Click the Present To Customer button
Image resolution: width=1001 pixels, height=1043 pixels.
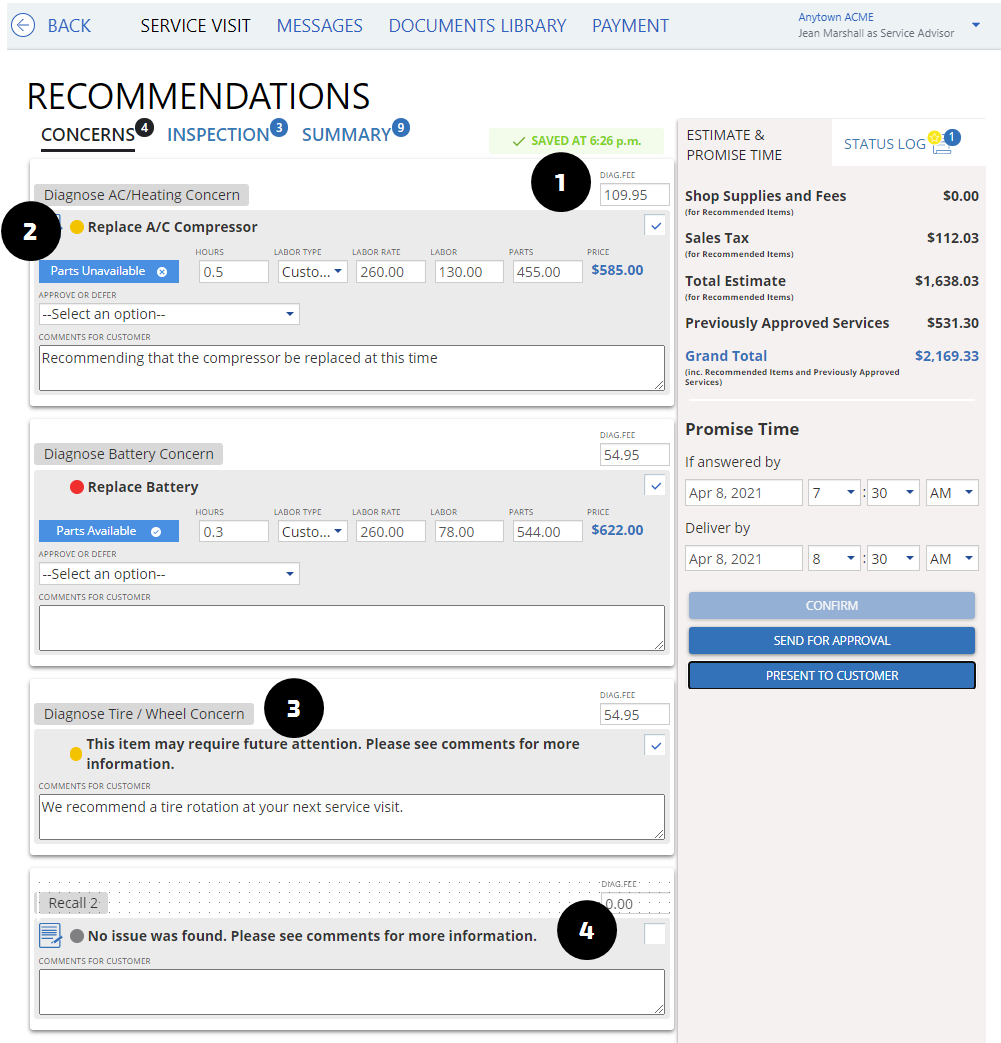[x=831, y=675]
